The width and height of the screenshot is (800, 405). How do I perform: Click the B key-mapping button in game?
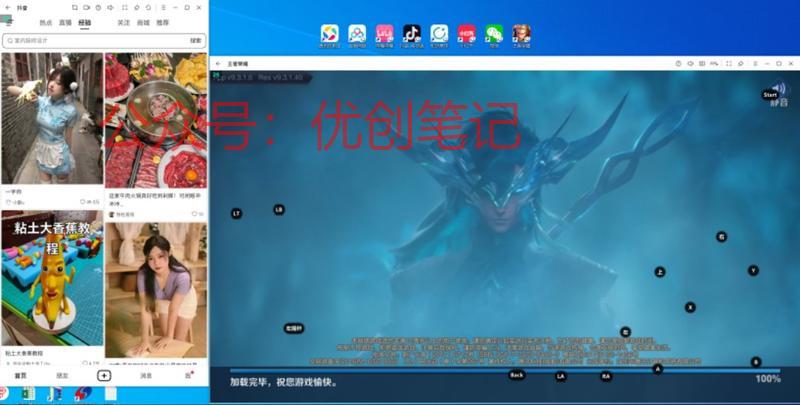(756, 362)
